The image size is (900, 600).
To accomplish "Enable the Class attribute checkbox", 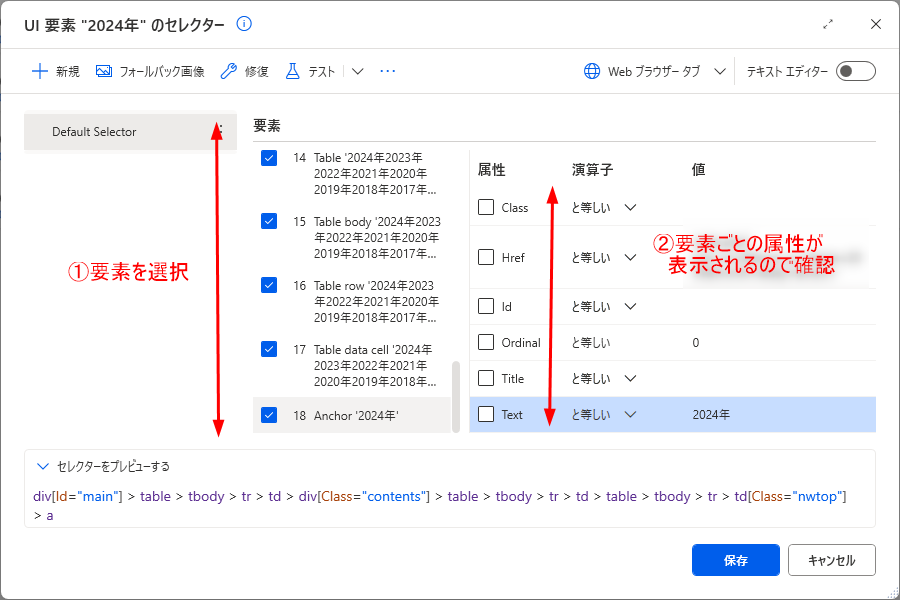I will pyautogui.click(x=486, y=207).
